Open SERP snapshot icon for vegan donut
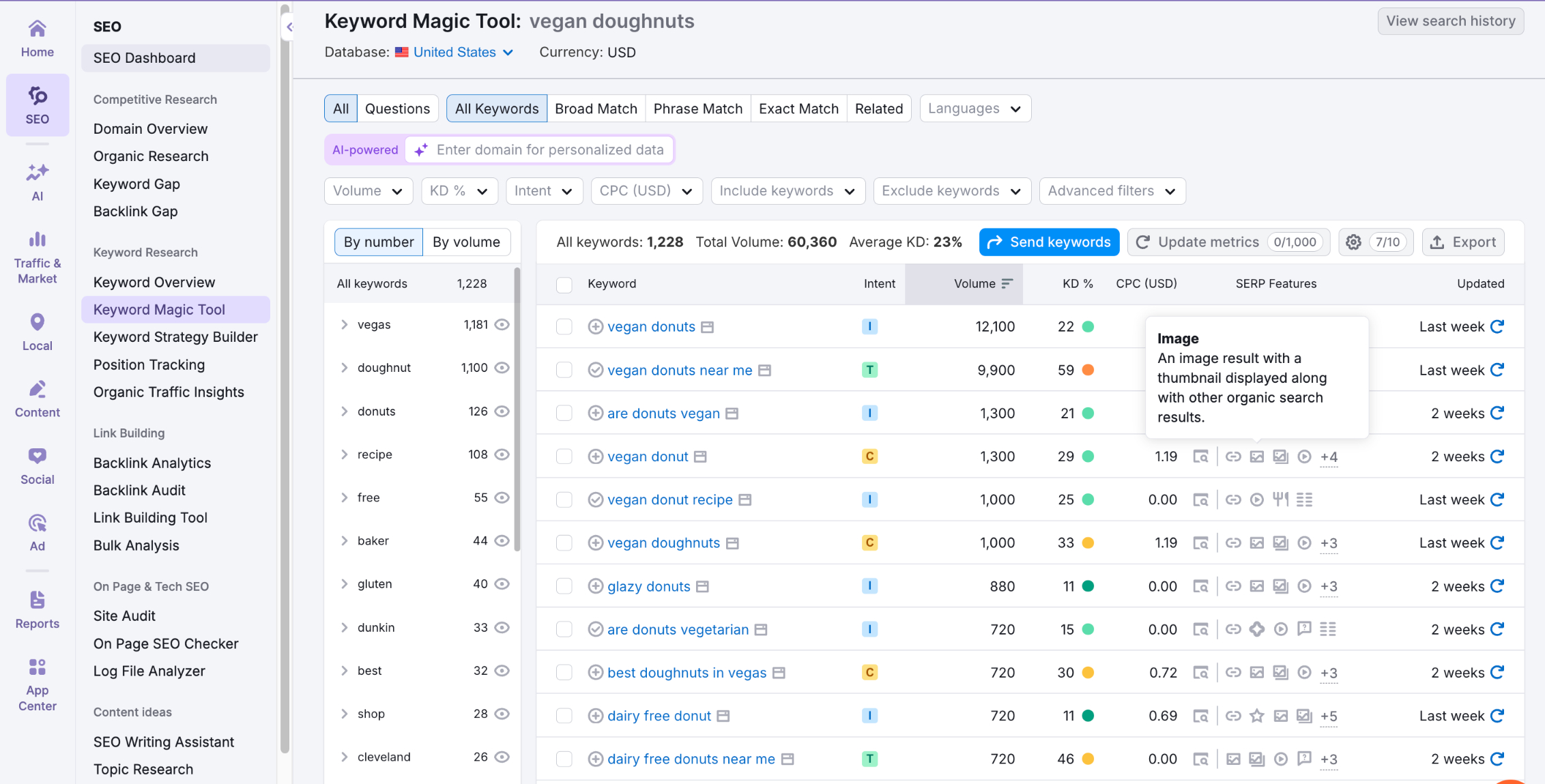This screenshot has width=1545, height=784. pos(1200,456)
